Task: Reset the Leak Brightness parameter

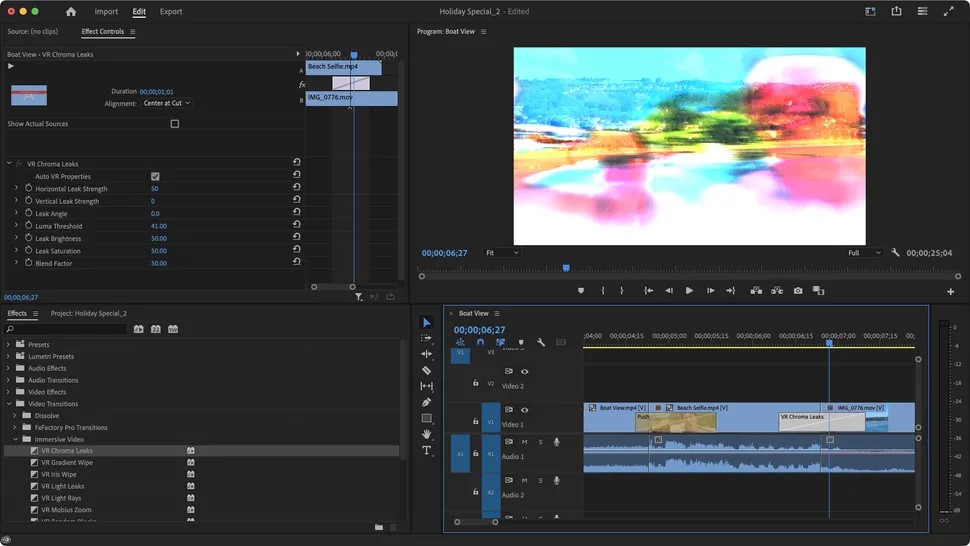Action: coord(297,239)
